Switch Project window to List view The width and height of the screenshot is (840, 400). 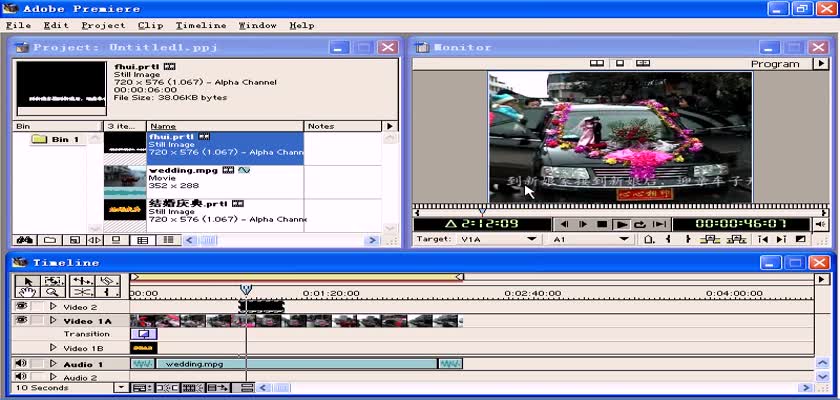pyautogui.click(x=168, y=240)
